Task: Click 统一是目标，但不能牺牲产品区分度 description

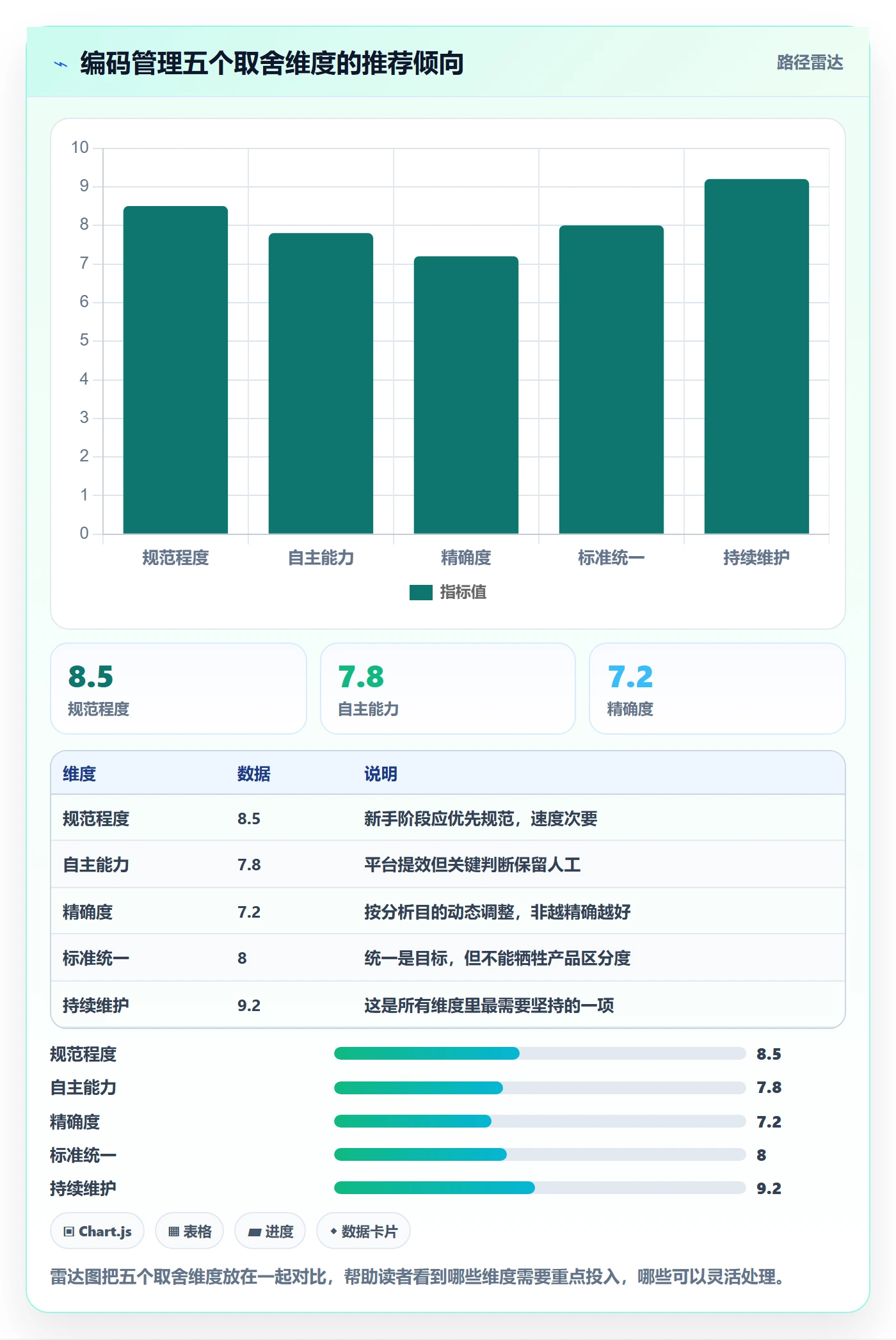Action: tap(497, 958)
